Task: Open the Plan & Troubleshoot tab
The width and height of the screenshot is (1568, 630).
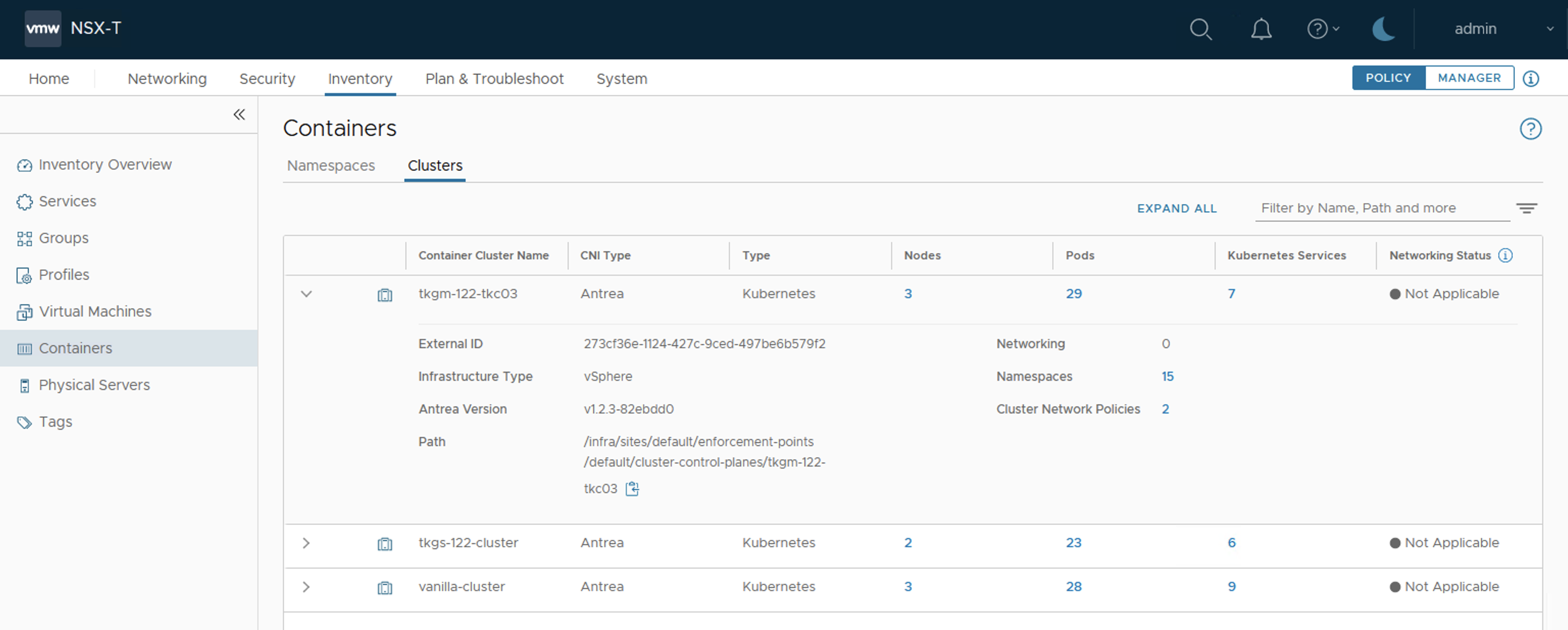Action: click(x=494, y=79)
